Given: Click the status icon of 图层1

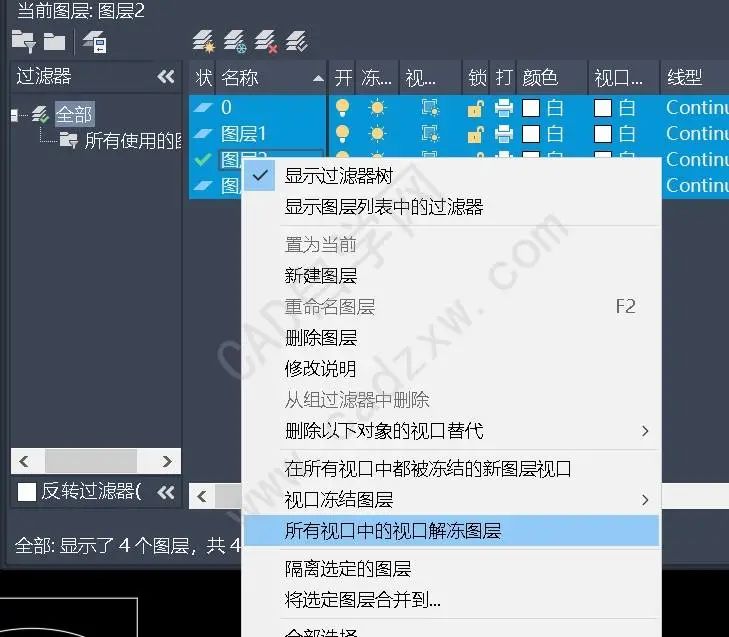Looking at the screenshot, I should [203, 134].
